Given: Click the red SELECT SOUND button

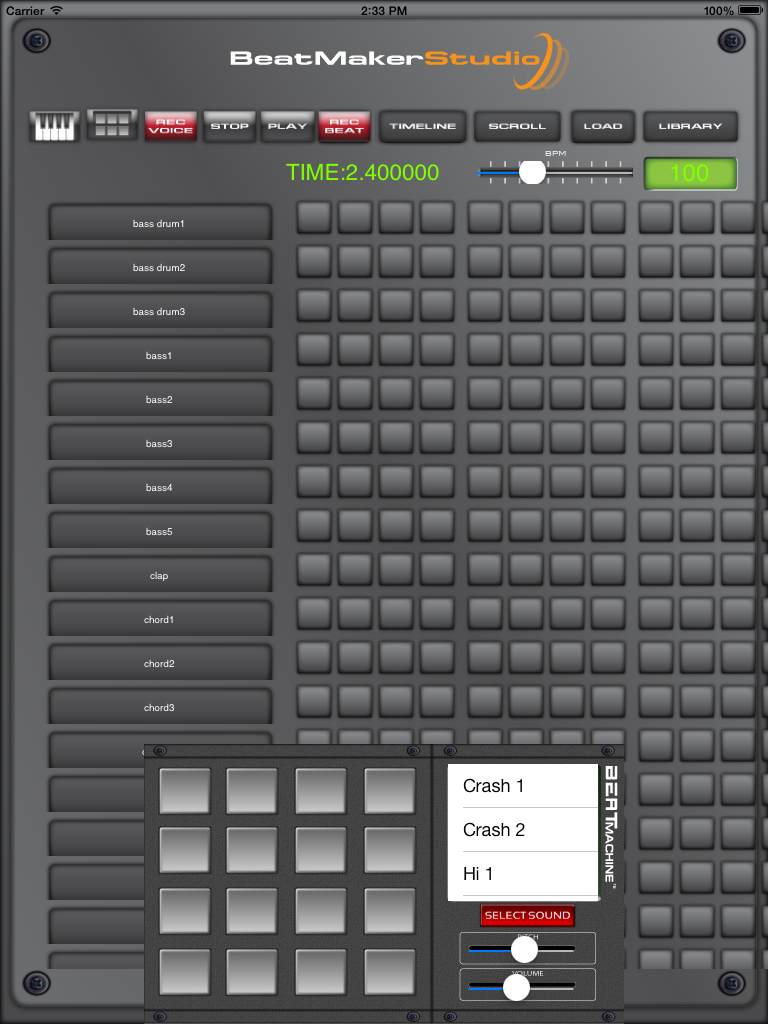Looking at the screenshot, I should [528, 916].
